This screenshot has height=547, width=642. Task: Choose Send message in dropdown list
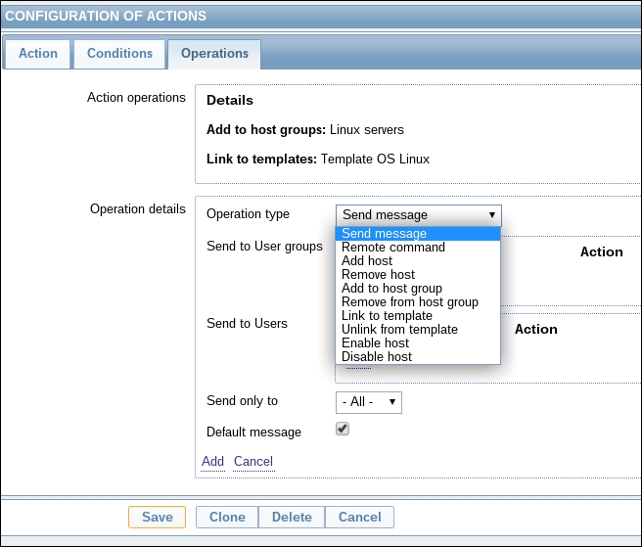[384, 234]
